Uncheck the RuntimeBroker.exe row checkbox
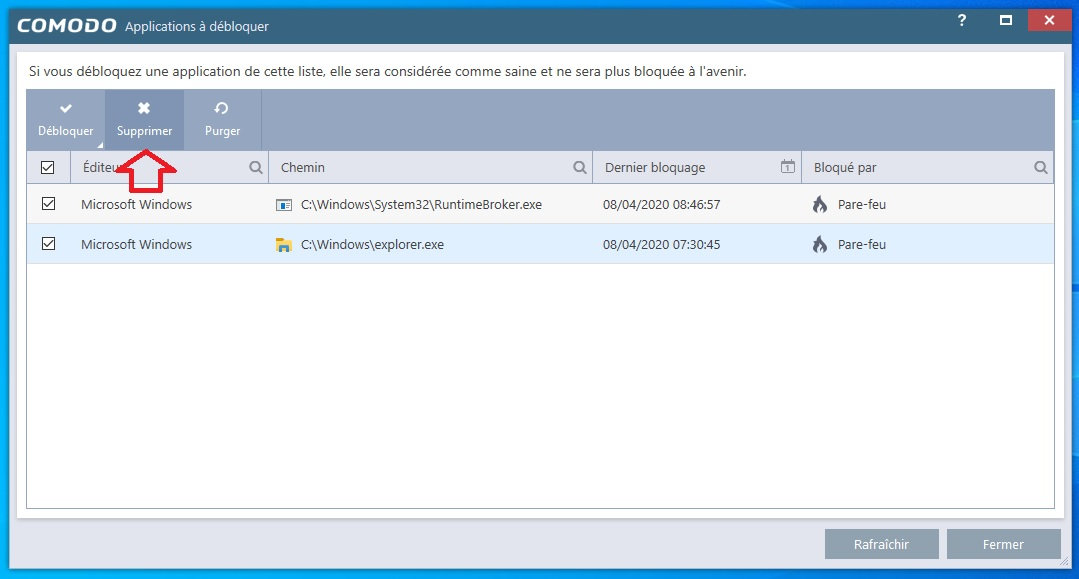This screenshot has height=579, width=1079. click(x=48, y=204)
